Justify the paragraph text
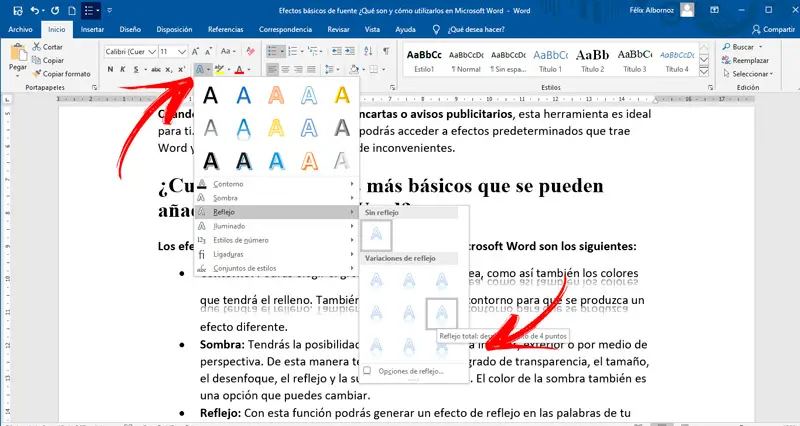Image resolution: width=800 pixels, height=426 pixels. click(311, 69)
